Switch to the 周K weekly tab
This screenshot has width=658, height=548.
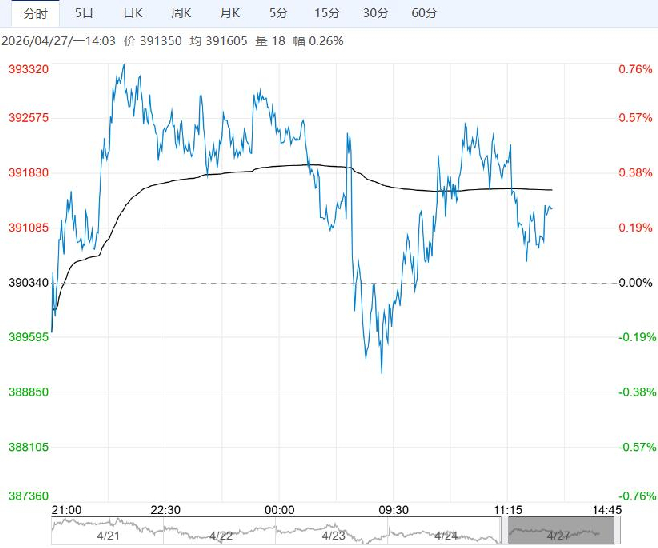(x=181, y=13)
